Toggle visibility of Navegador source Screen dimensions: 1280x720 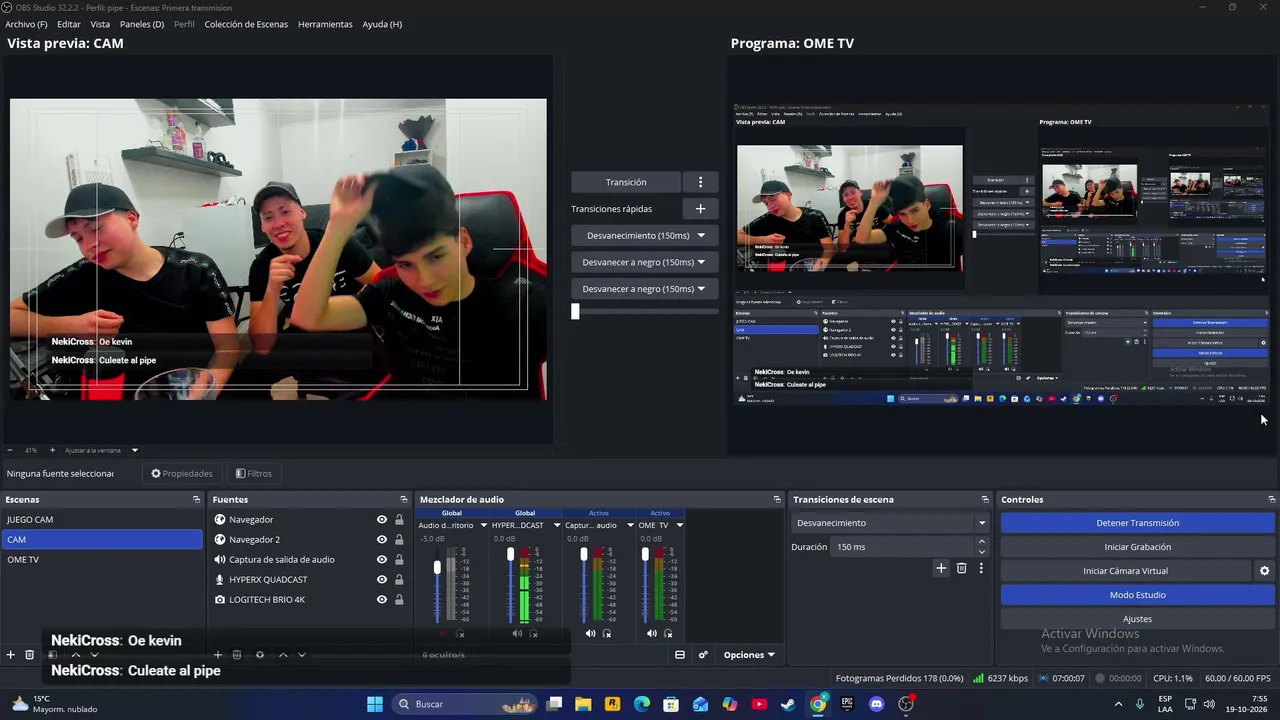(x=381, y=520)
